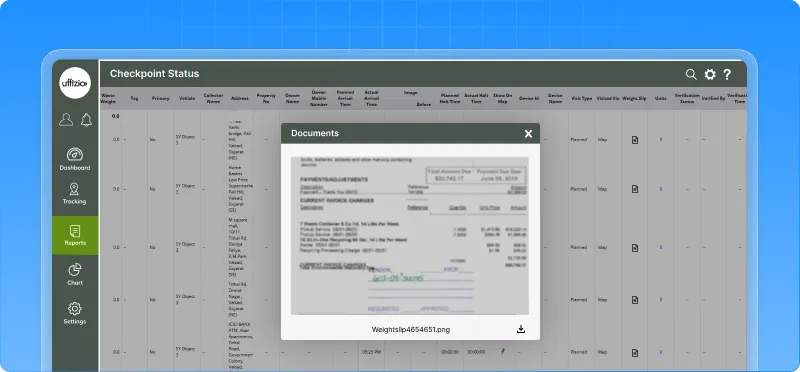The width and height of the screenshot is (800, 372).
Task: Click the Device Id column header
Action: [529, 98]
